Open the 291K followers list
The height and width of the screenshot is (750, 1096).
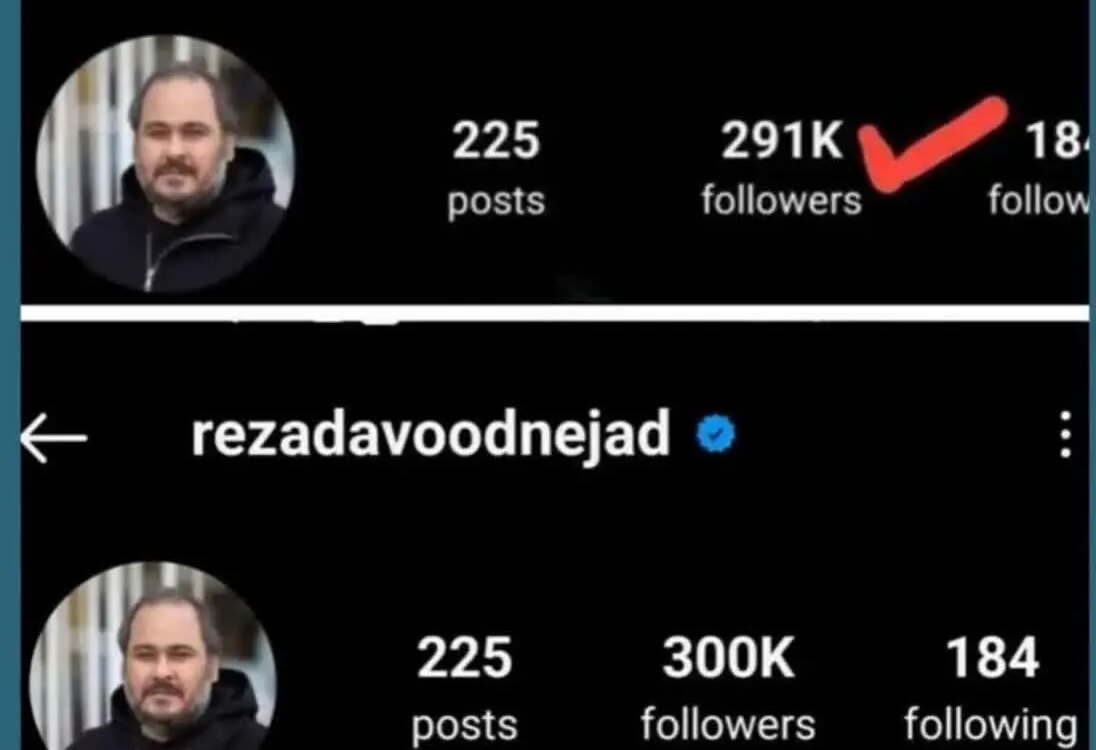[x=781, y=169]
